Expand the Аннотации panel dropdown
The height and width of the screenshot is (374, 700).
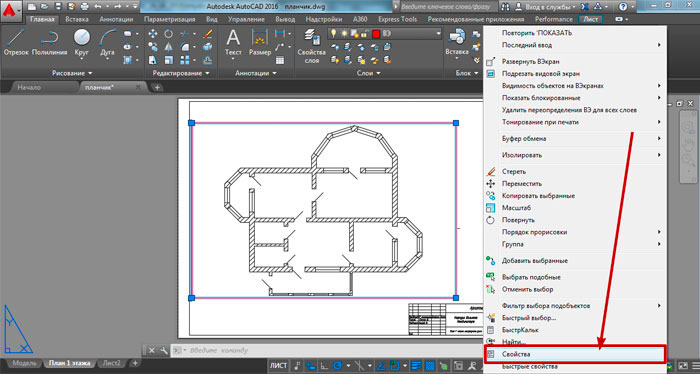255,73
